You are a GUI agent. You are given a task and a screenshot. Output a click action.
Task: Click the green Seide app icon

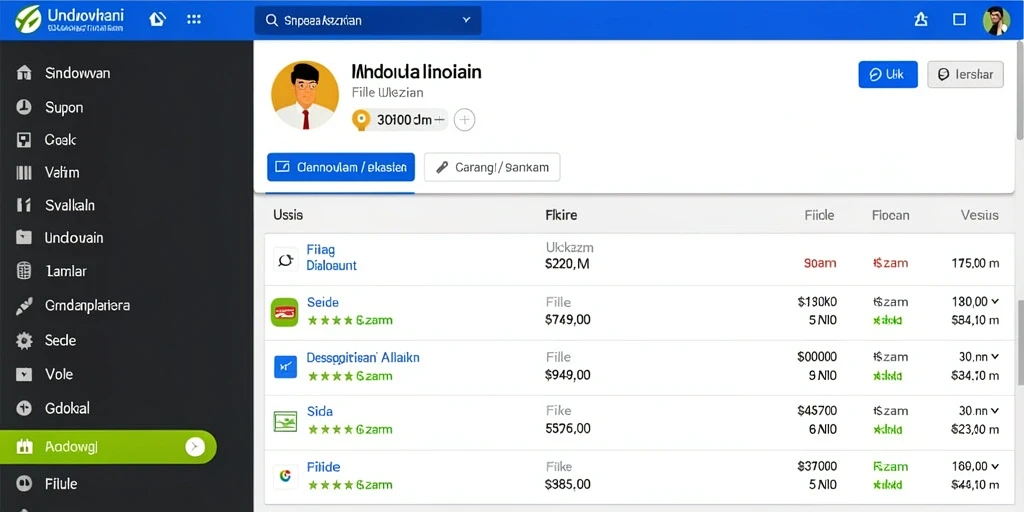click(284, 312)
